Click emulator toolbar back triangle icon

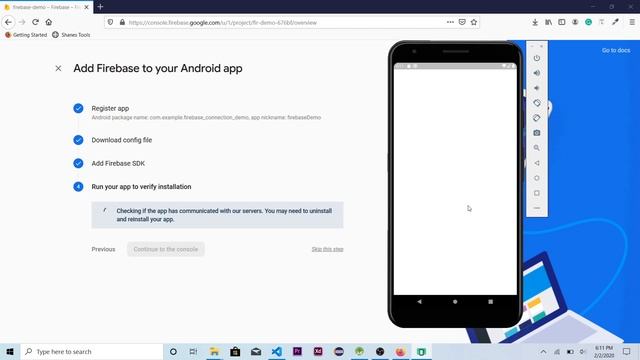coord(537,163)
